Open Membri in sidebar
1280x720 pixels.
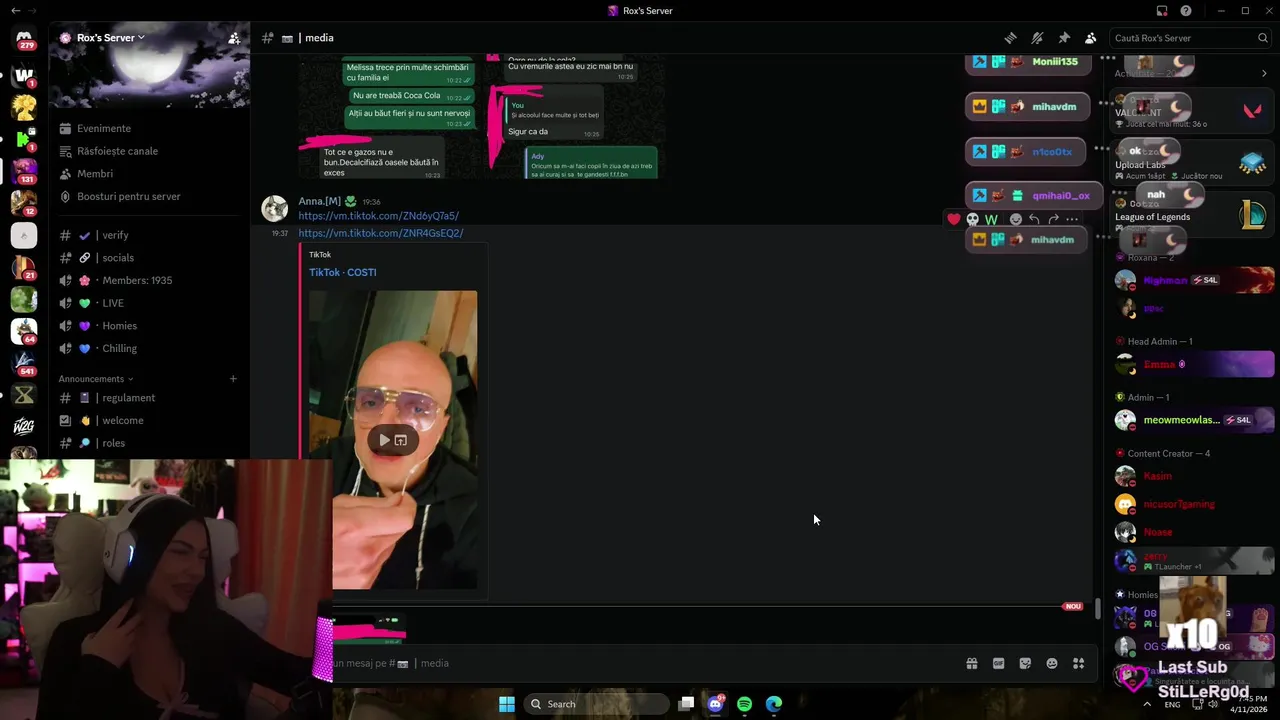click(150, 174)
